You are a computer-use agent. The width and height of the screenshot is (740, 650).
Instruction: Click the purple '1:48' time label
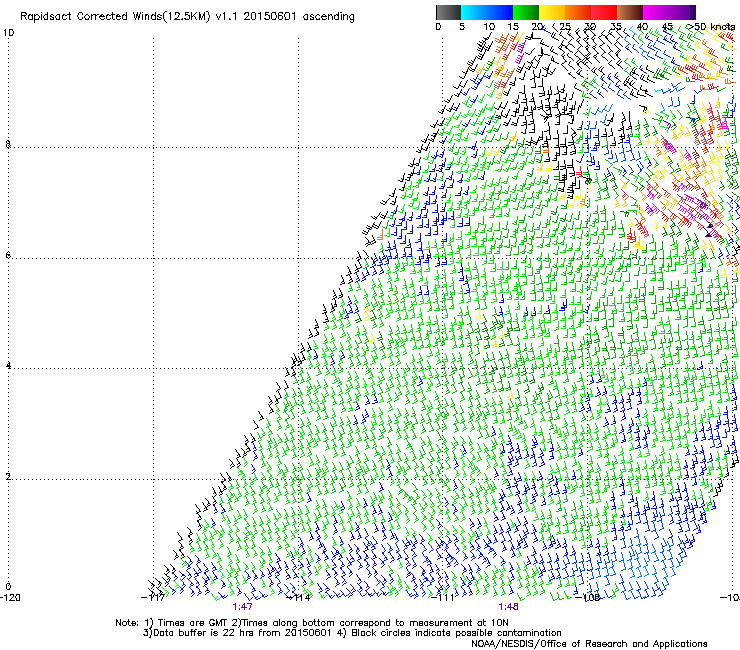click(508, 607)
